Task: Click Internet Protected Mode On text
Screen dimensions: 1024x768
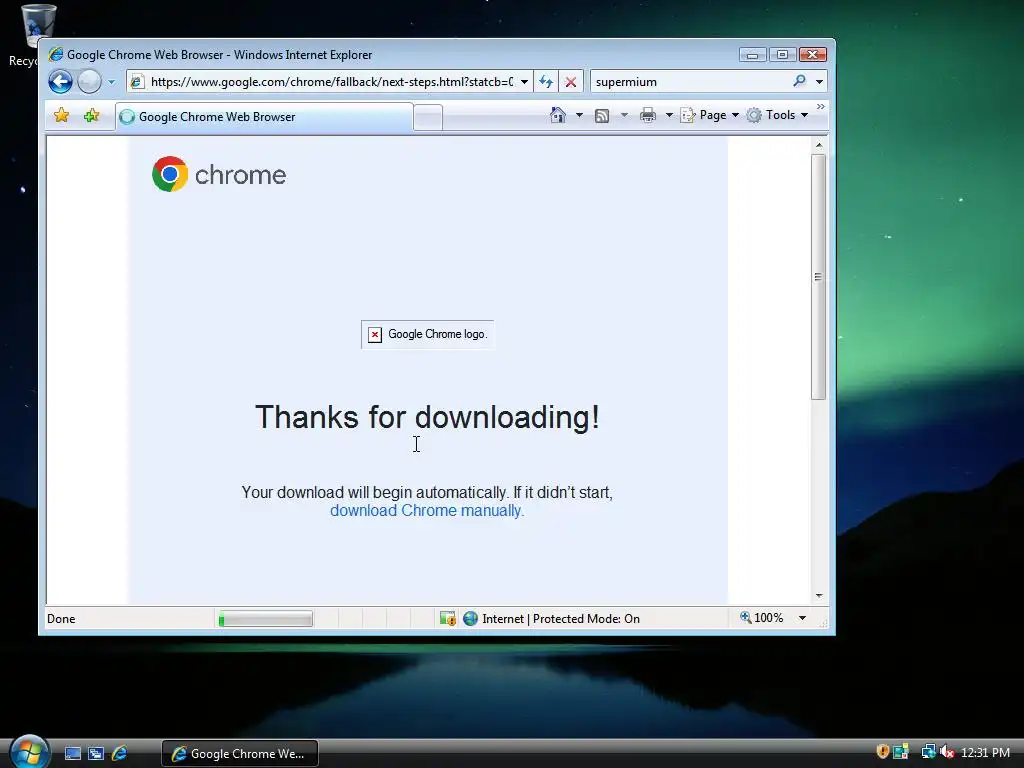Action: 561,619
